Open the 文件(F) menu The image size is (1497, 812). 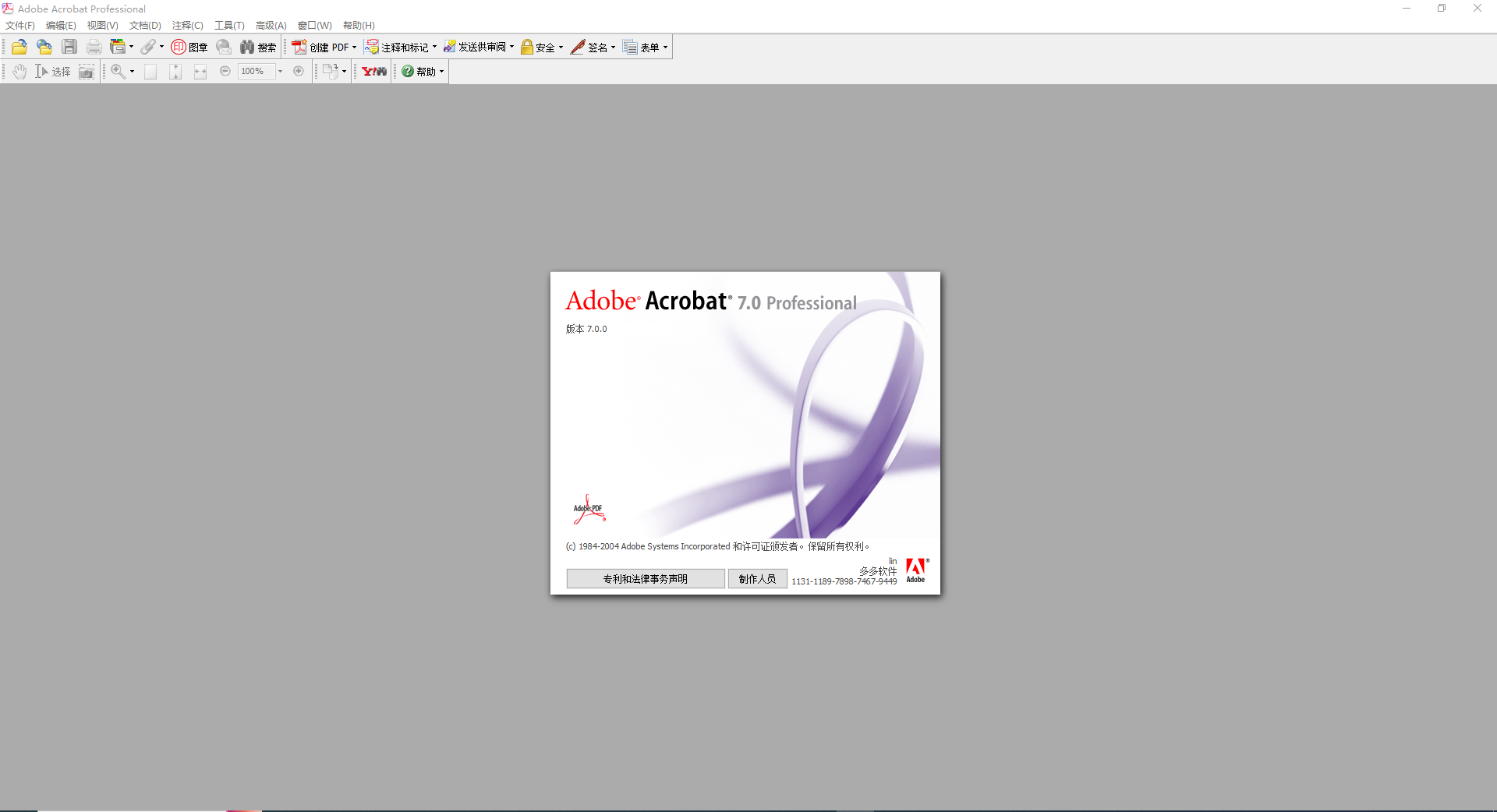[20, 26]
